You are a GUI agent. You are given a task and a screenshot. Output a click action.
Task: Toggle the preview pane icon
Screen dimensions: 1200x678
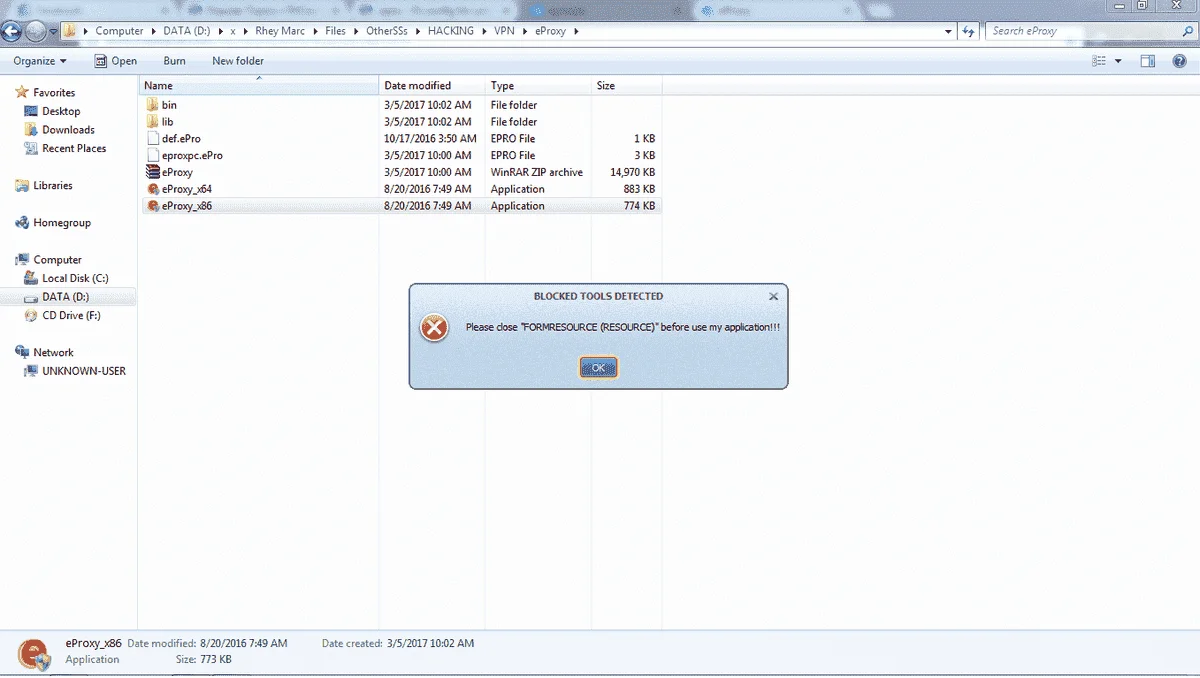pos(1148,61)
